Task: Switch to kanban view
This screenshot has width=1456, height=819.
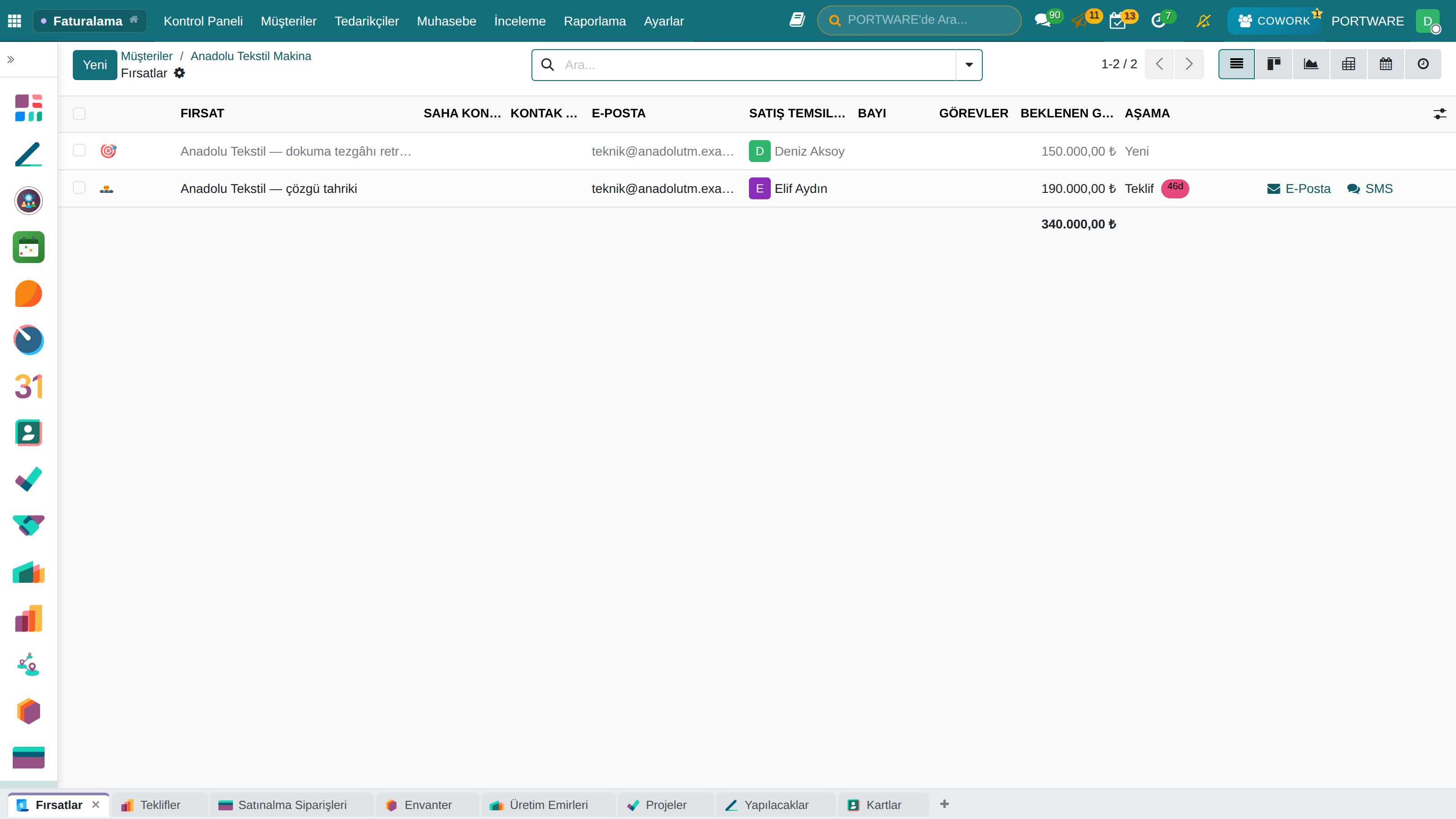Action: point(1274,64)
